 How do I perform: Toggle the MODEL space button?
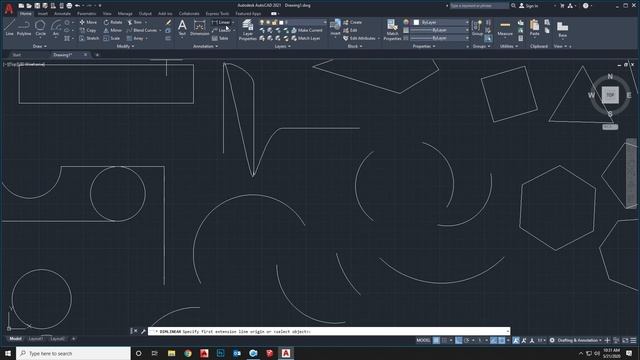coord(423,340)
